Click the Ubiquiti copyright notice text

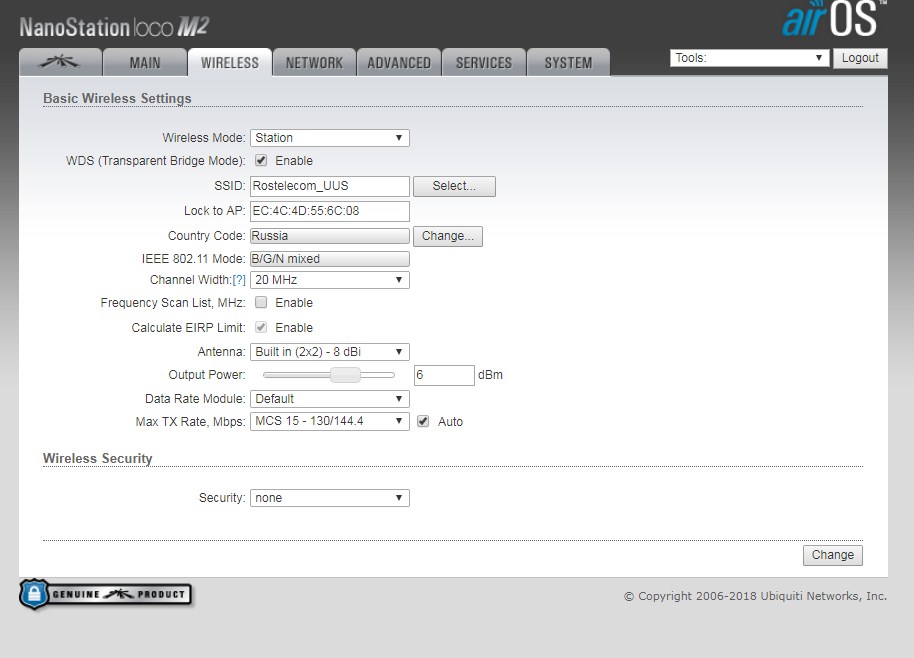755,596
